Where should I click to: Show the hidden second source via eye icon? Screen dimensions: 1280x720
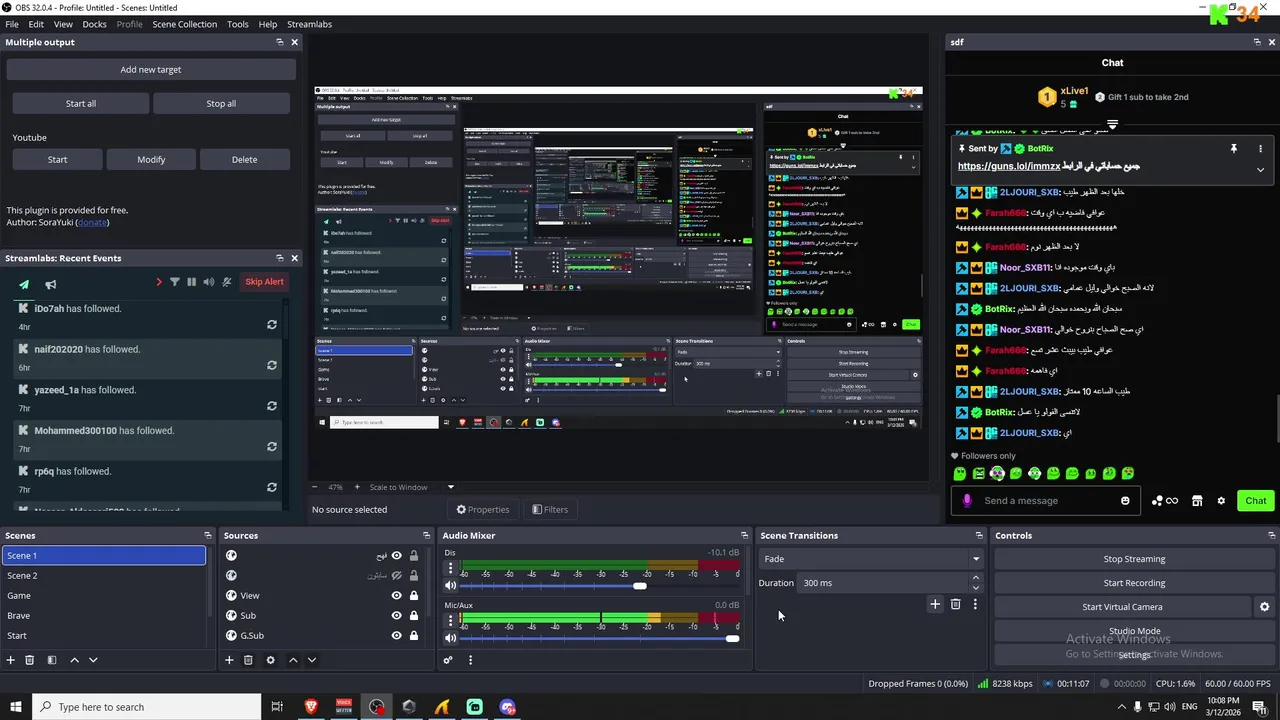[397, 576]
